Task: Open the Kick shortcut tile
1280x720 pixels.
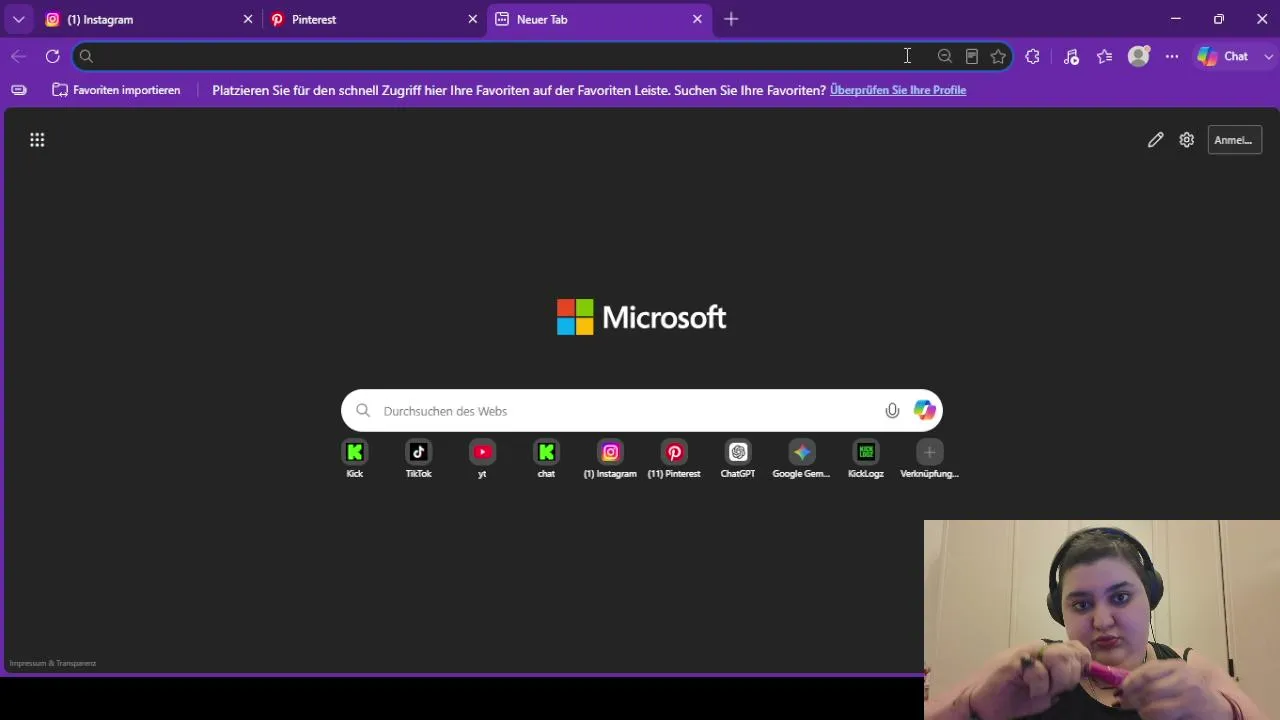Action: tap(355, 460)
